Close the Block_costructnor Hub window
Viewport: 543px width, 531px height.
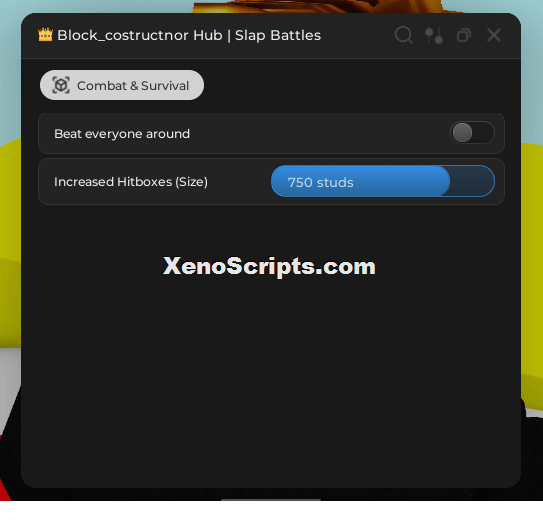(x=493, y=35)
